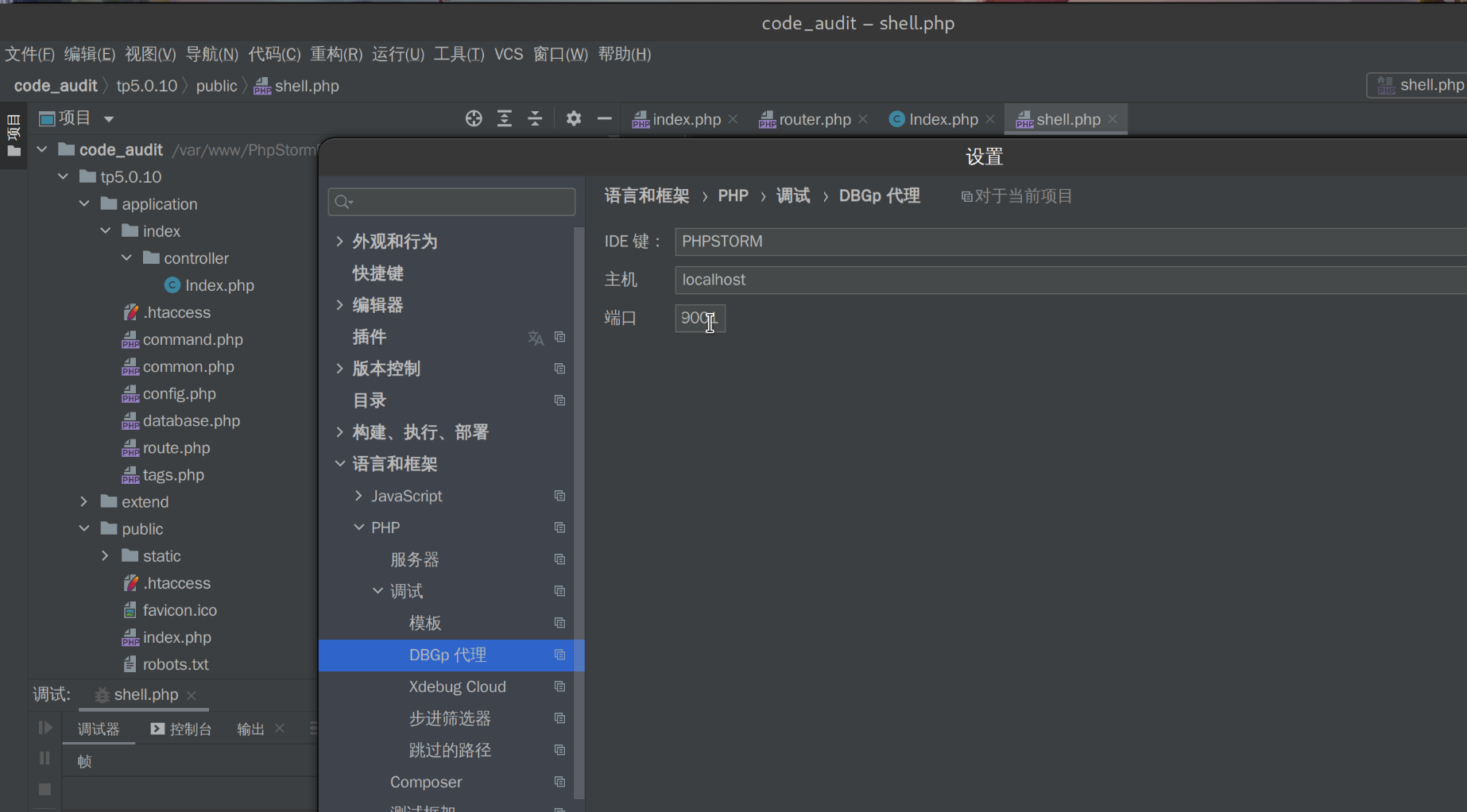Expand 编辑器 settings category
Viewport: 1467px width, 812px height.
coord(340,304)
